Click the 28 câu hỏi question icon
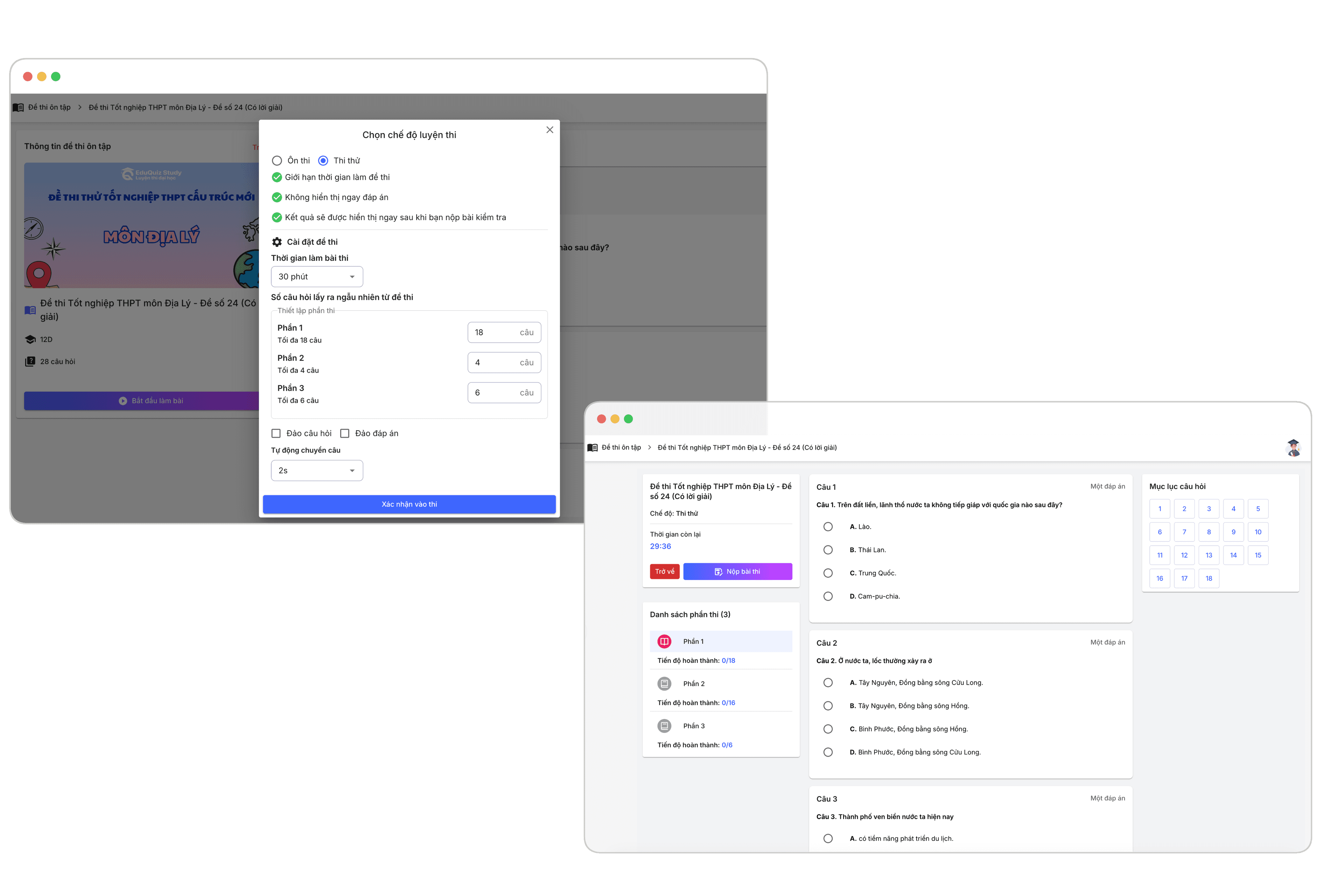Screen dimensions: 1344x896 click(30, 361)
